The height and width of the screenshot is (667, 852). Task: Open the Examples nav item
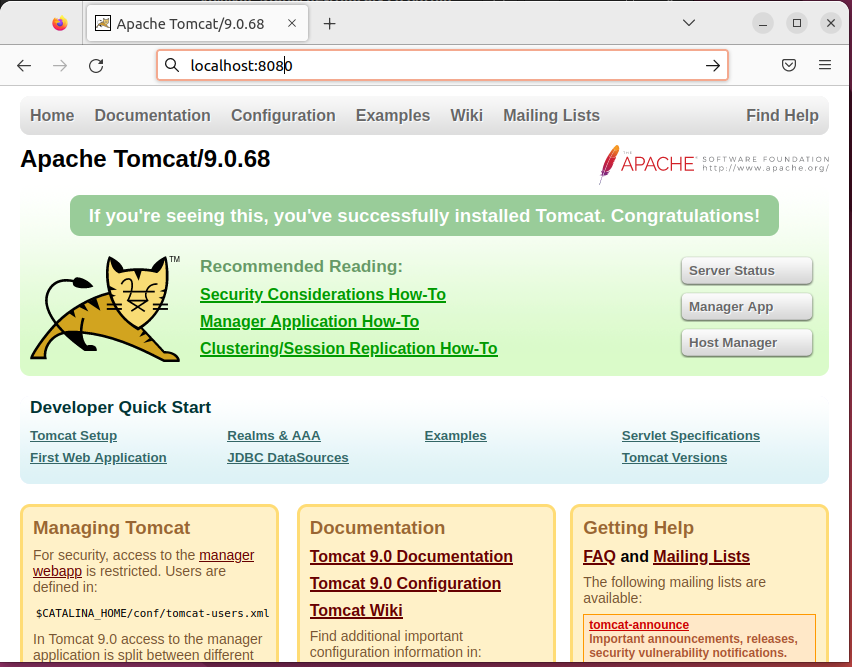pos(393,115)
